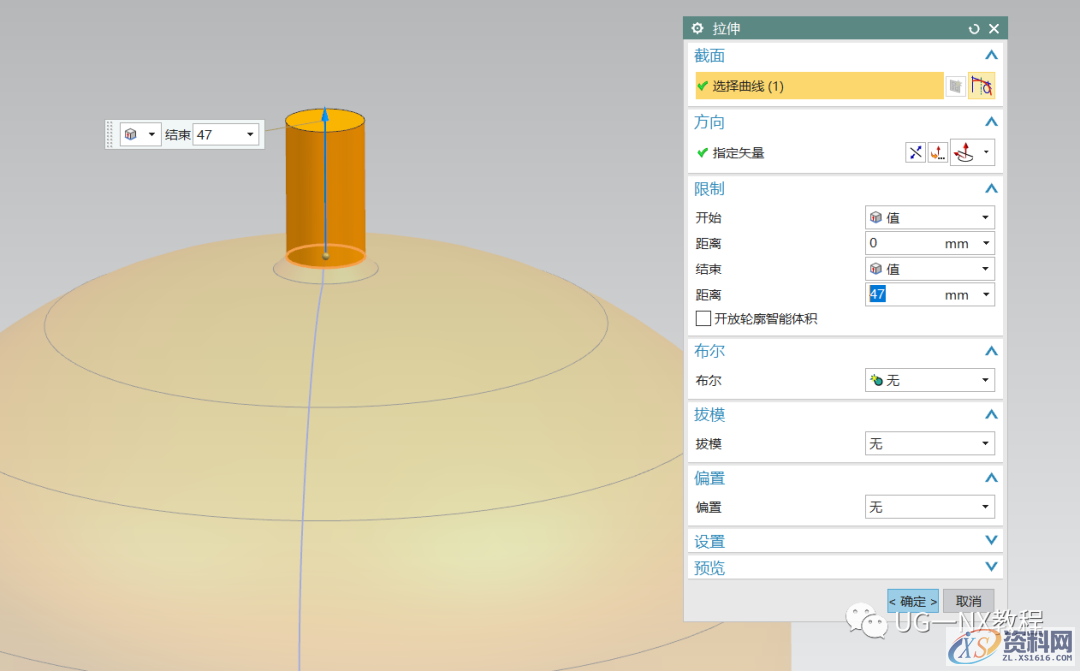Open the sketch section icon beside 选择曲线
The width and height of the screenshot is (1080, 671).
(x=955, y=86)
